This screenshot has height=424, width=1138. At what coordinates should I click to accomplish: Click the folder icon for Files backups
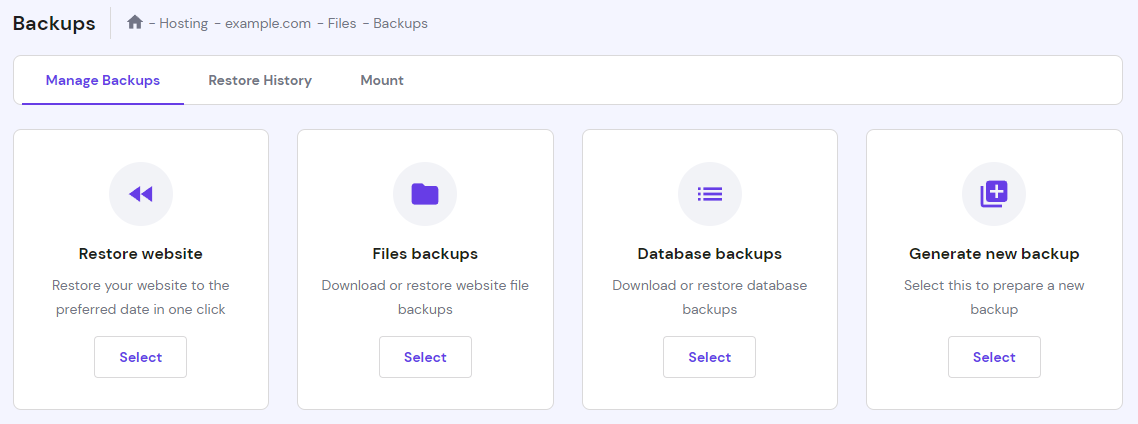pos(425,194)
